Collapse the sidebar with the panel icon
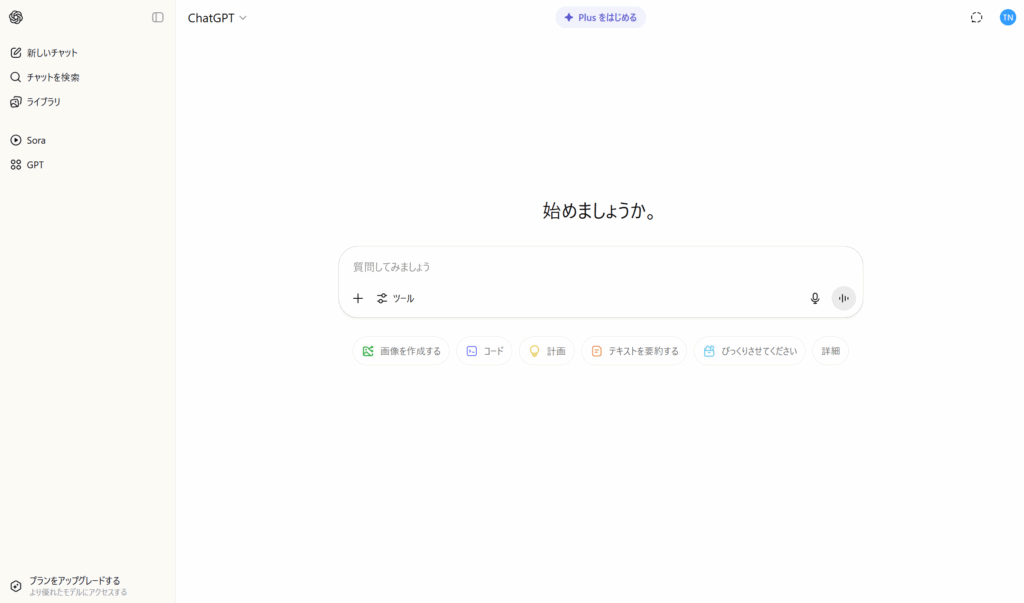The width and height of the screenshot is (1024, 603). [x=157, y=18]
